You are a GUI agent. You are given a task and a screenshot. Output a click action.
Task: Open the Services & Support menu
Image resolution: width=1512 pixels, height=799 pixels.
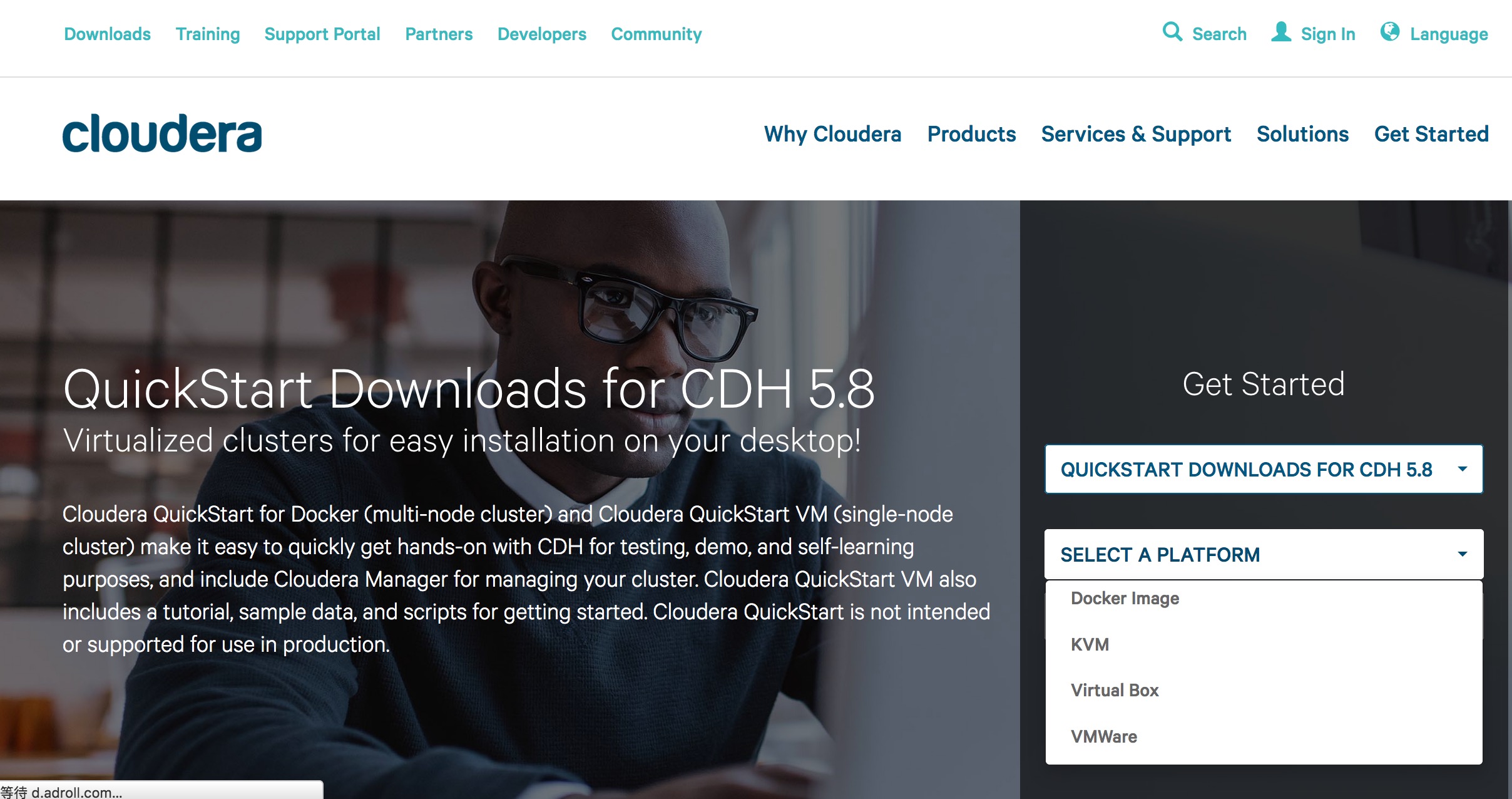click(1136, 134)
